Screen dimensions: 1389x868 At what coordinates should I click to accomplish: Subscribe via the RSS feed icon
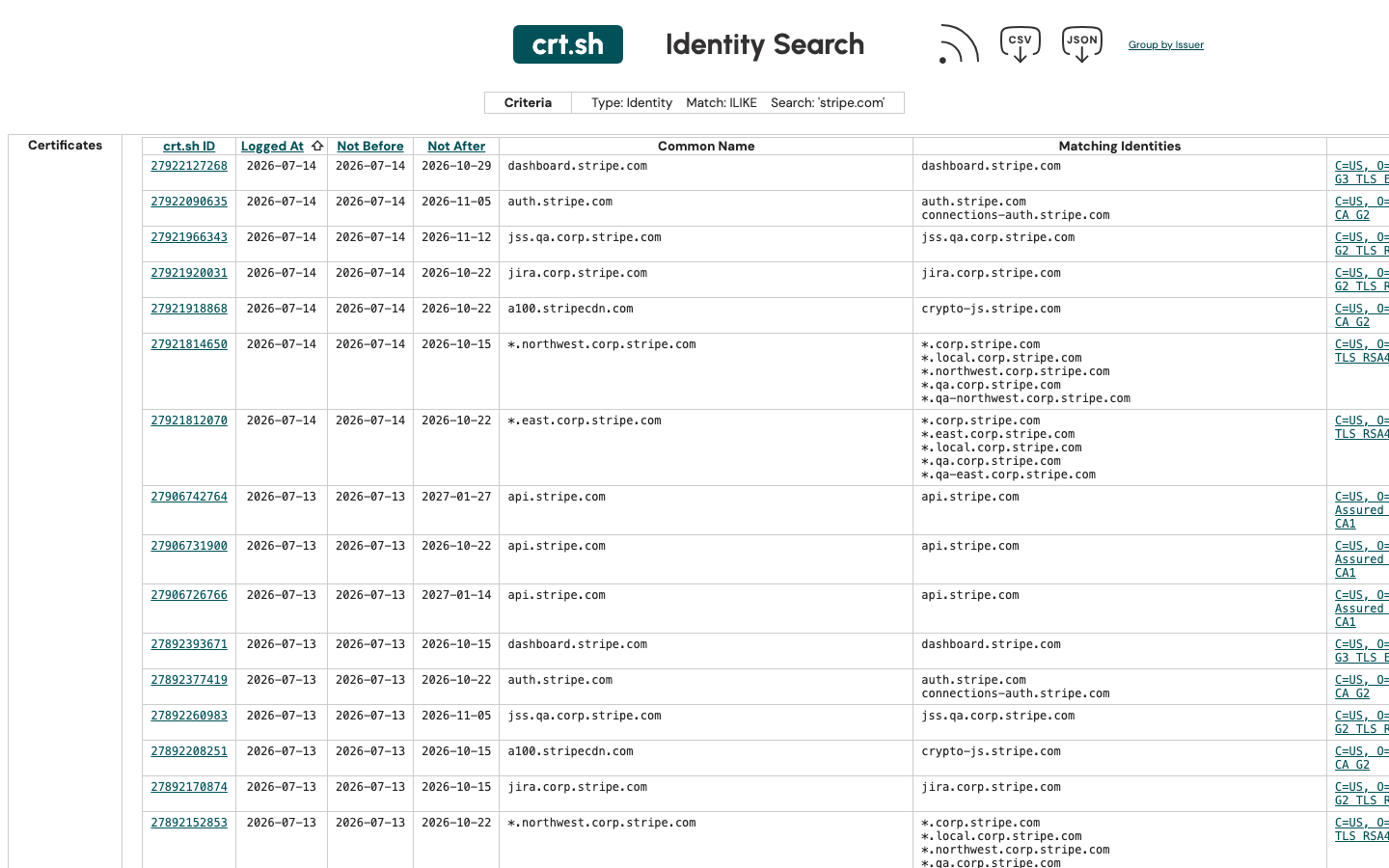coord(959,44)
